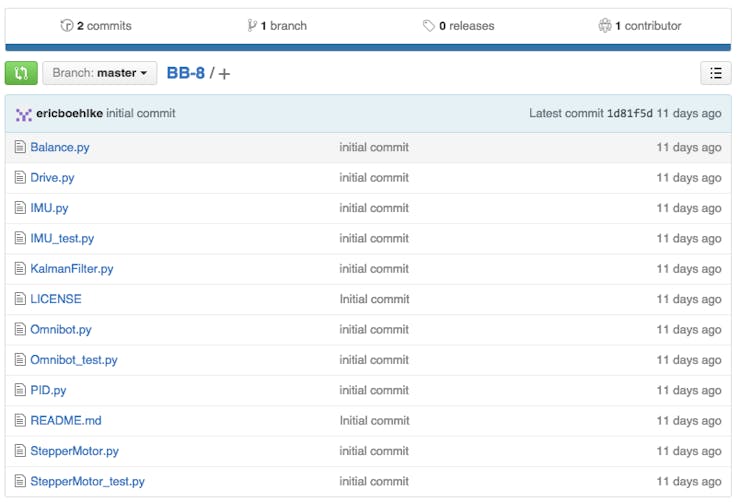The width and height of the screenshot is (740, 502).
Task: Click the file icon beside Omnibot.py
Action: 20,329
